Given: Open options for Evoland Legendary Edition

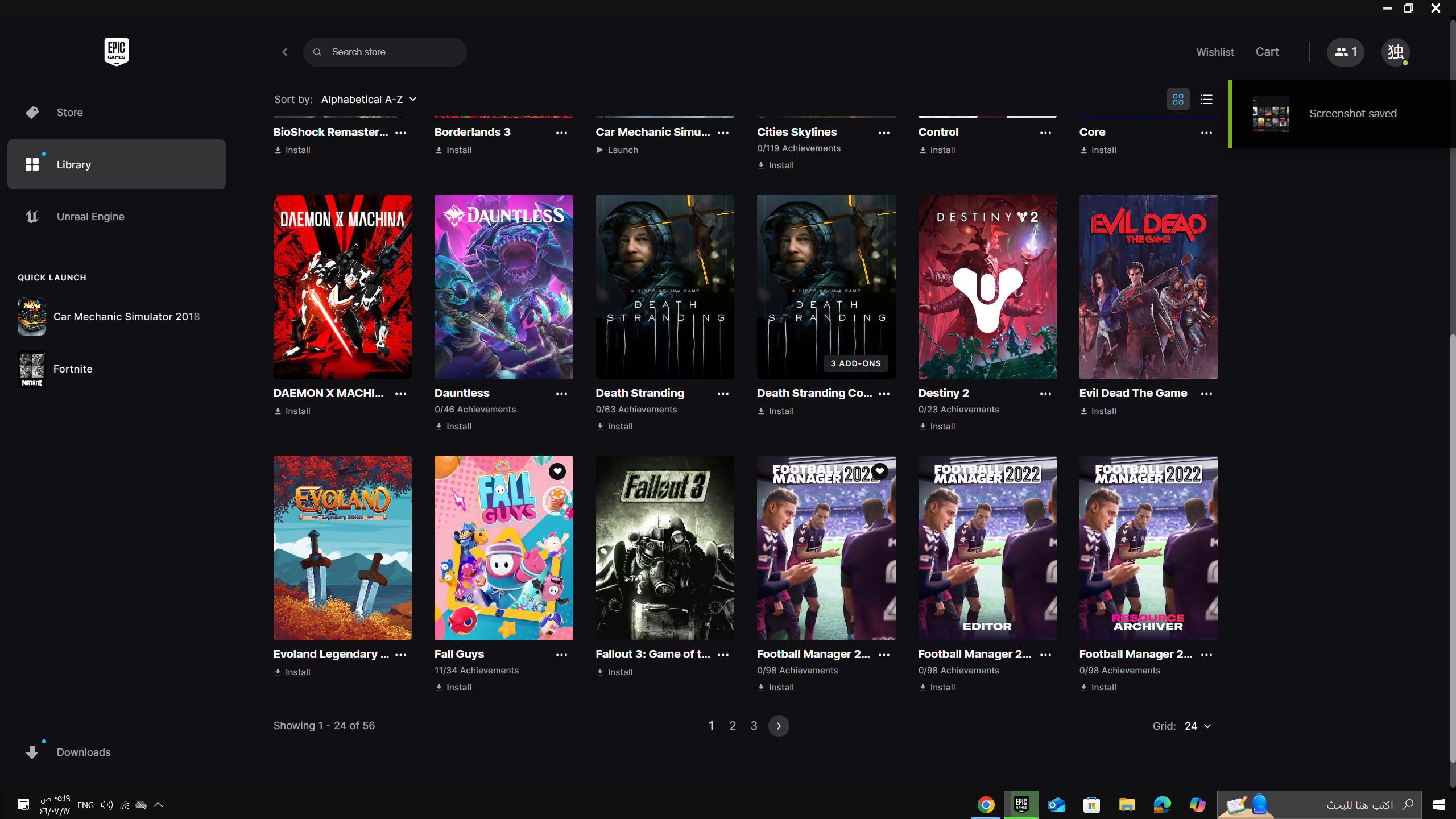Looking at the screenshot, I should [x=400, y=655].
